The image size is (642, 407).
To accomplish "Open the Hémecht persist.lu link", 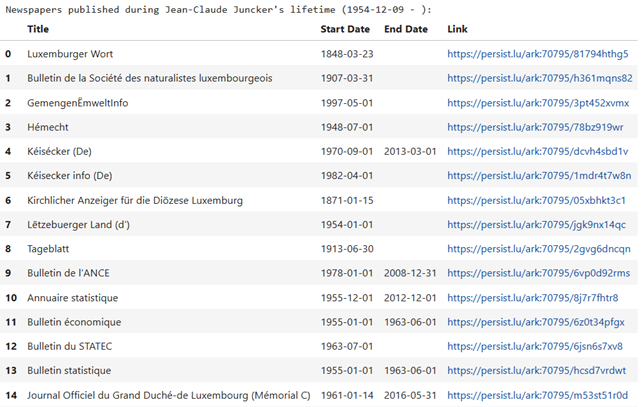I will (x=535, y=127).
